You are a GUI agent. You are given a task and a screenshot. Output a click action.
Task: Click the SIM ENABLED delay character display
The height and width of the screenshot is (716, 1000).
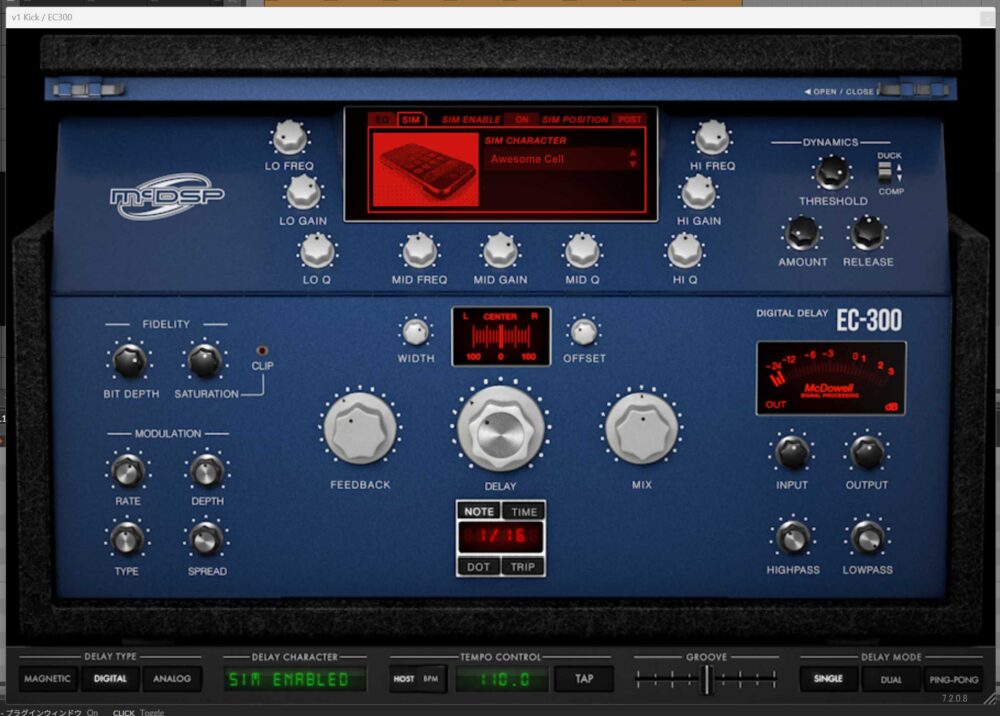pyautogui.click(x=294, y=680)
